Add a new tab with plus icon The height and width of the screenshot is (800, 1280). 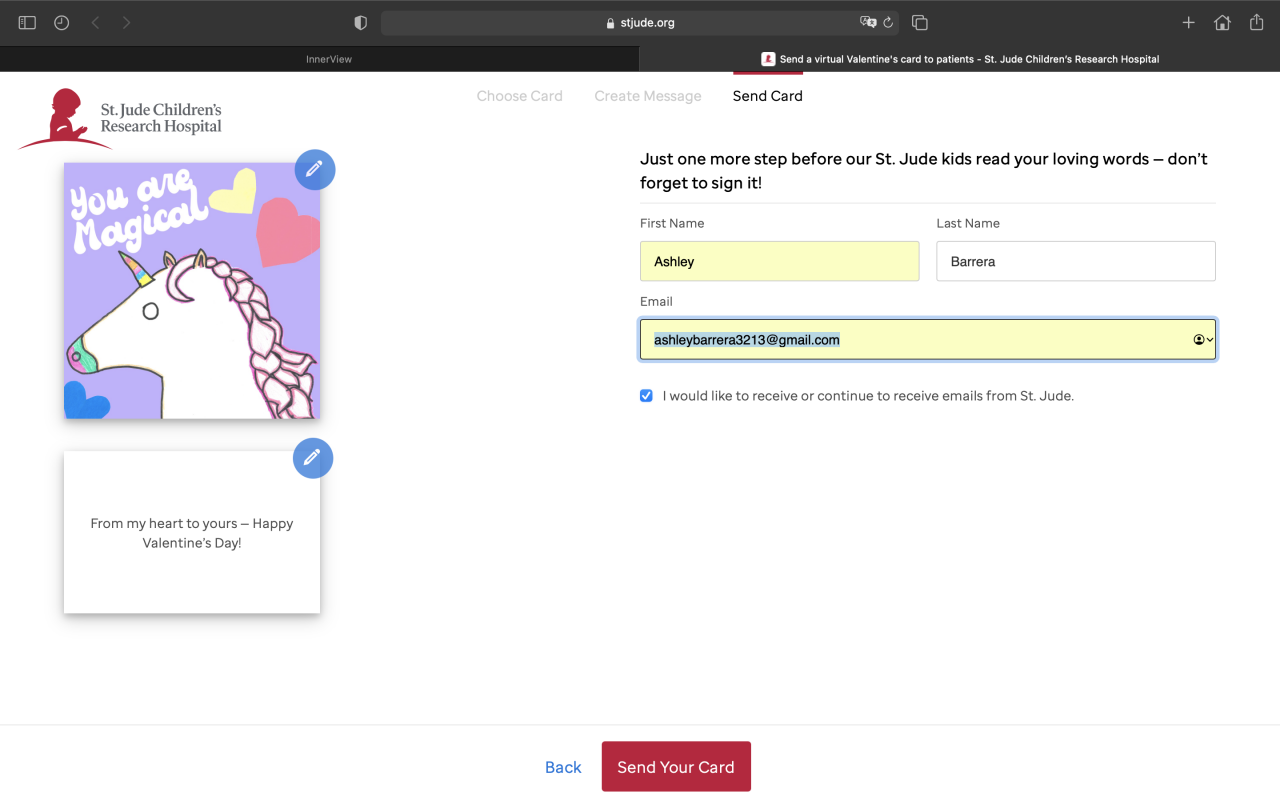1189,22
